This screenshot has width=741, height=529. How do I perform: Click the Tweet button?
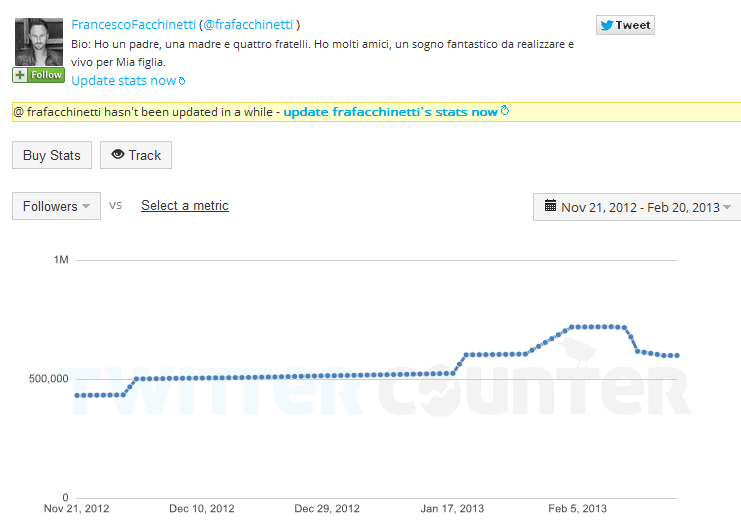pyautogui.click(x=625, y=25)
